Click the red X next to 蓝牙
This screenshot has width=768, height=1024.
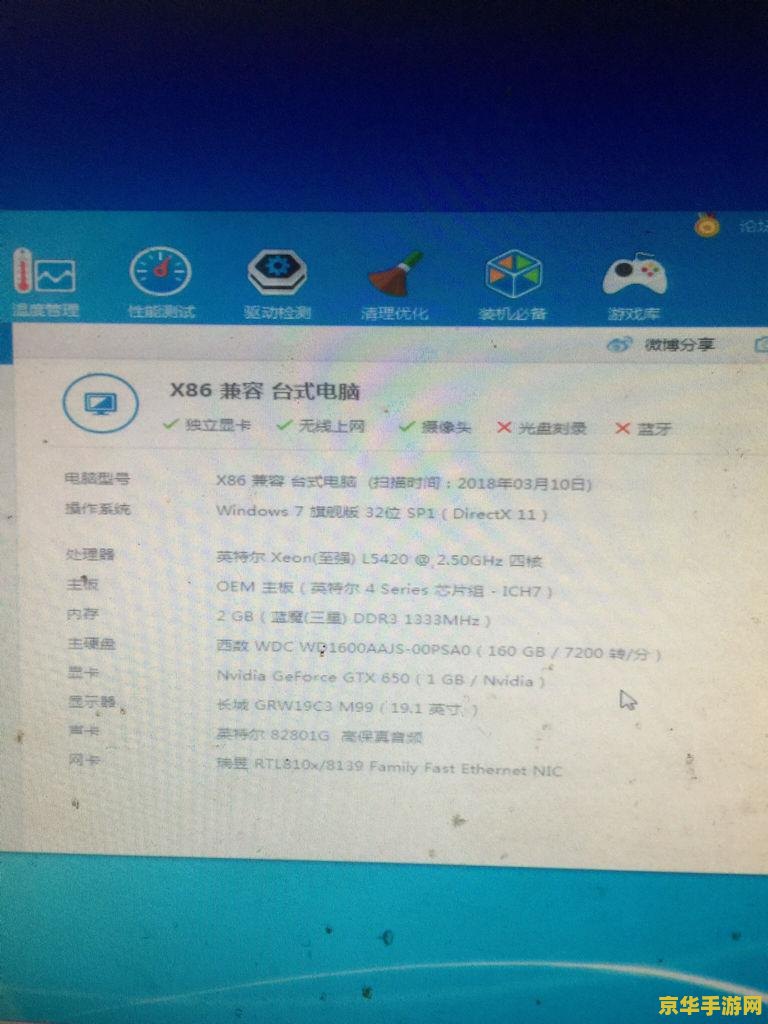(622, 428)
